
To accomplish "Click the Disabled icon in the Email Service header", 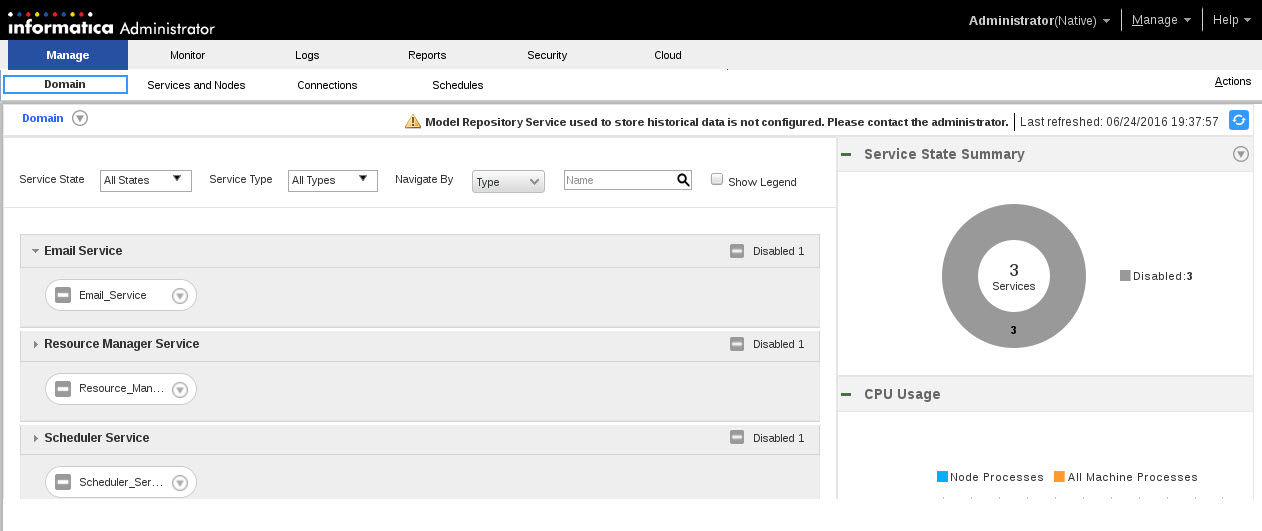I will [737, 251].
